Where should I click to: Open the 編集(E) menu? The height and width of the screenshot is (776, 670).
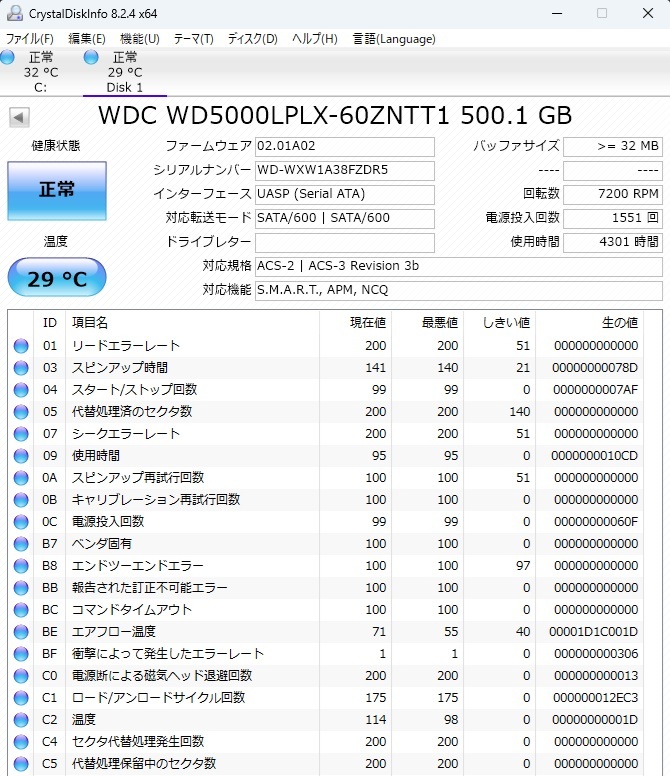87,39
